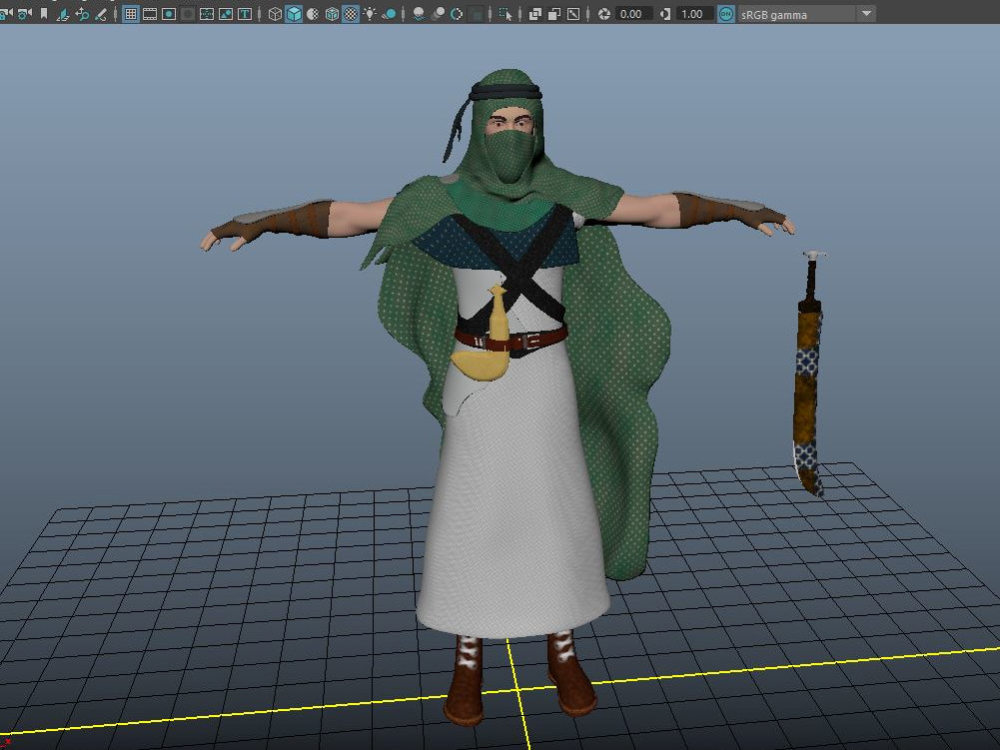
Task: Click the Depth of Field icon
Action: tap(476, 13)
